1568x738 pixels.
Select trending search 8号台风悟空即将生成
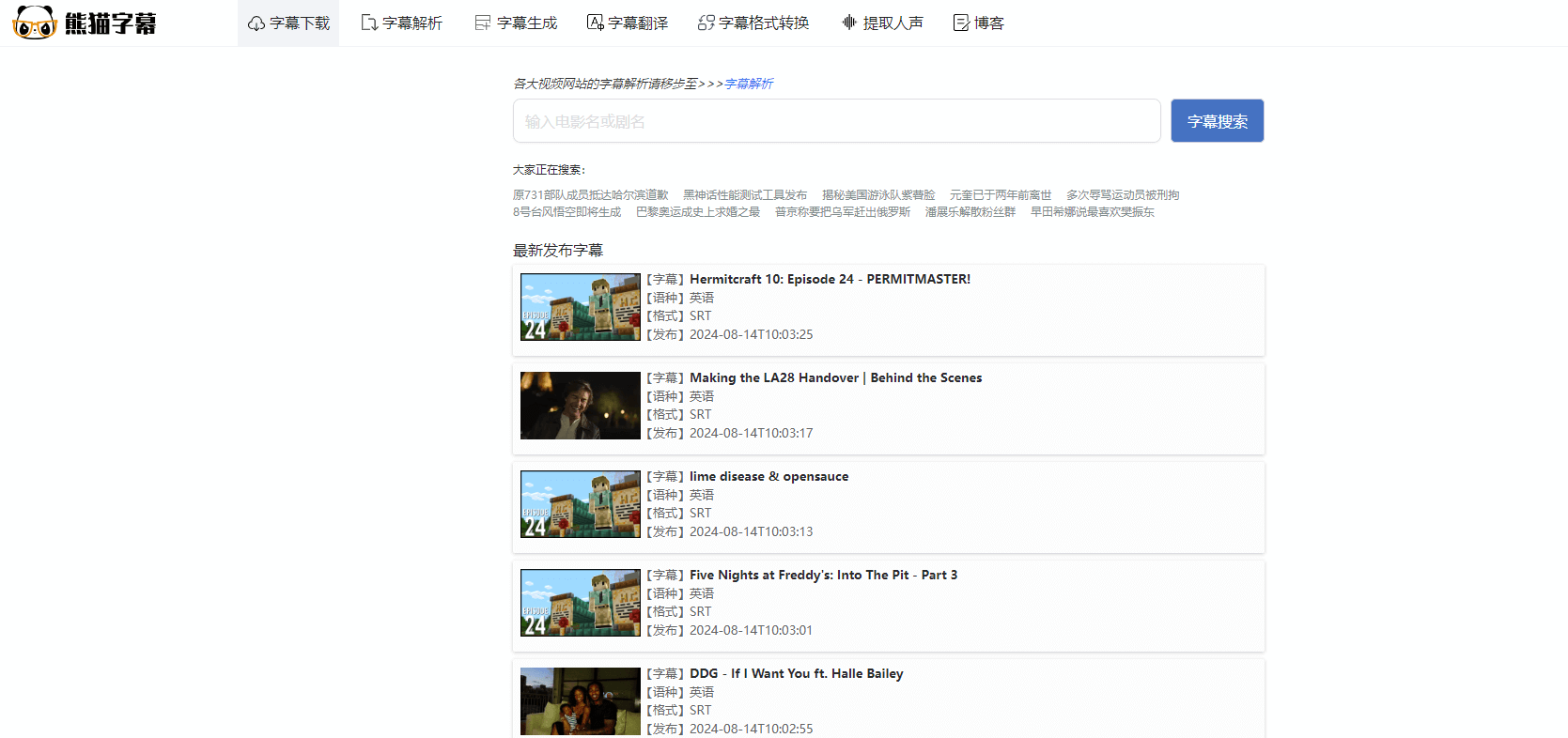567,212
